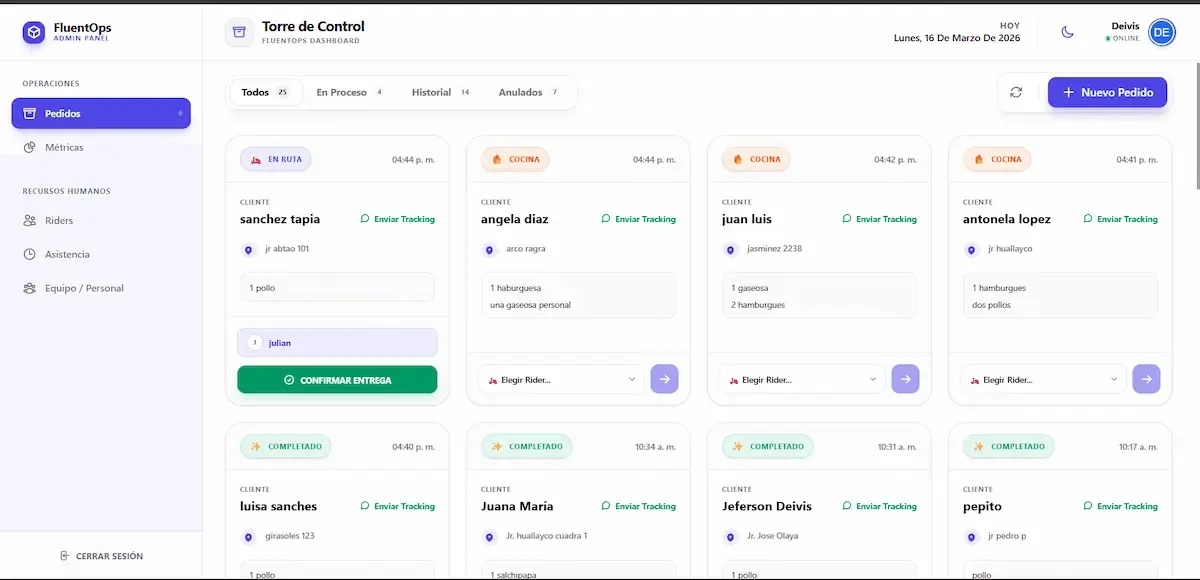Switch to En Proceso tab
Viewport: 1200px width, 580px height.
click(x=348, y=92)
